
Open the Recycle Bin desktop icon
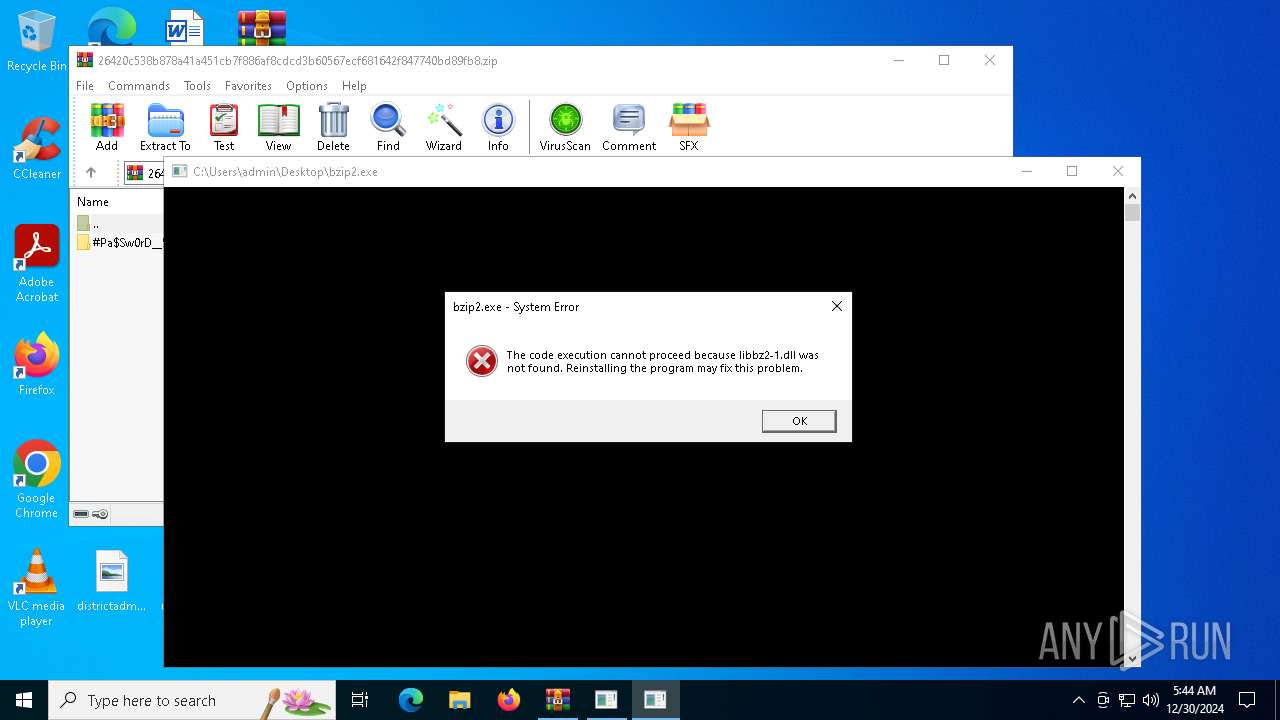tap(37, 42)
